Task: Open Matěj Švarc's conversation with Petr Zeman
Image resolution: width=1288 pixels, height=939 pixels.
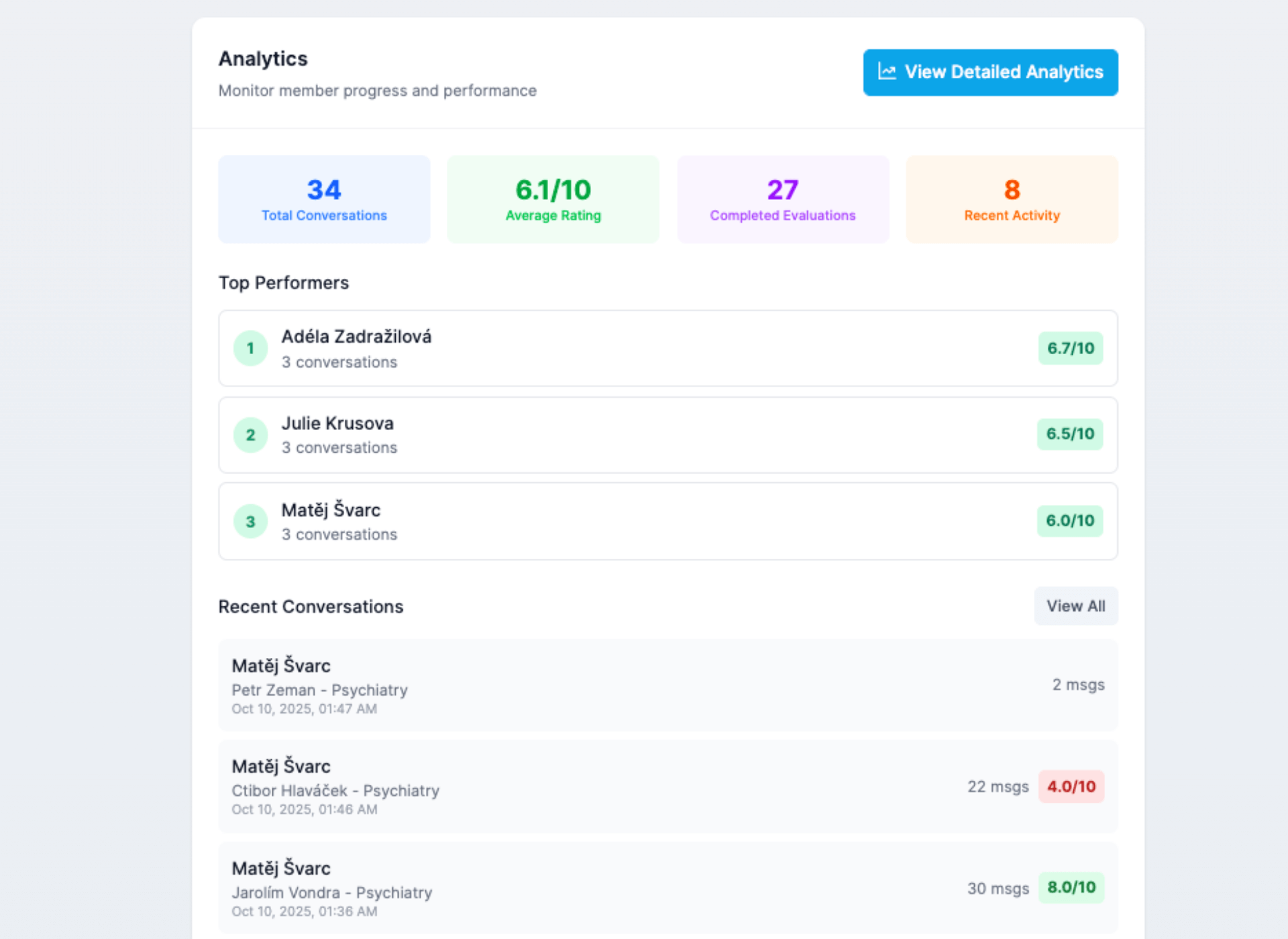Action: 667,685
